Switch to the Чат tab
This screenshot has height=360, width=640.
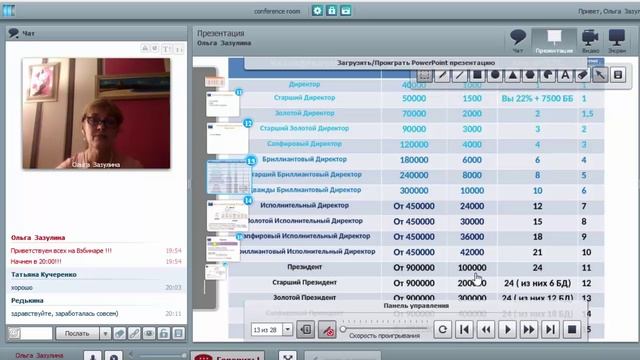(x=518, y=41)
